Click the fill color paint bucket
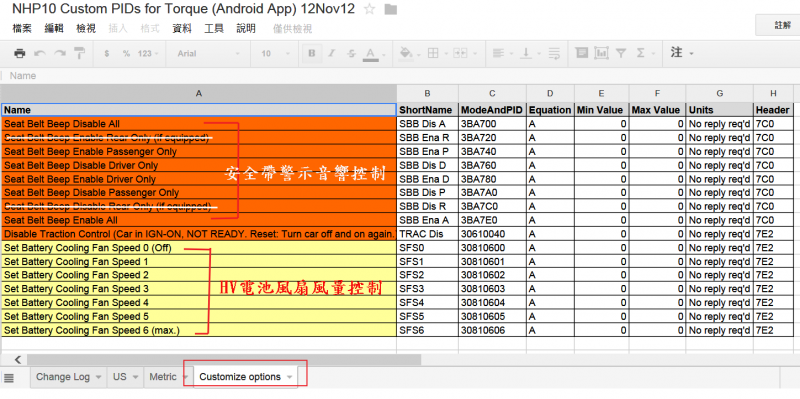Image resolution: width=800 pixels, height=399 pixels. tap(406, 53)
